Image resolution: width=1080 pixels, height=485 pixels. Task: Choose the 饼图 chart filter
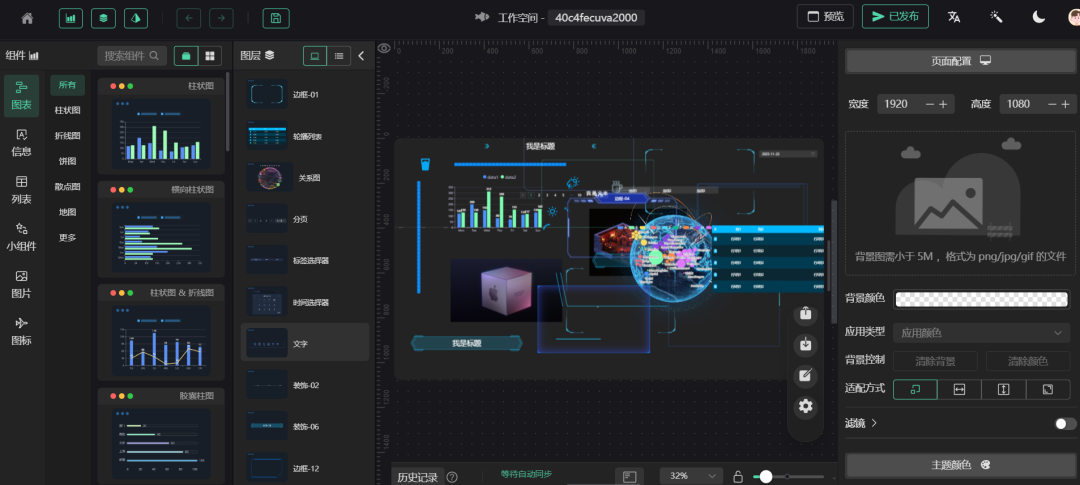coord(68,161)
